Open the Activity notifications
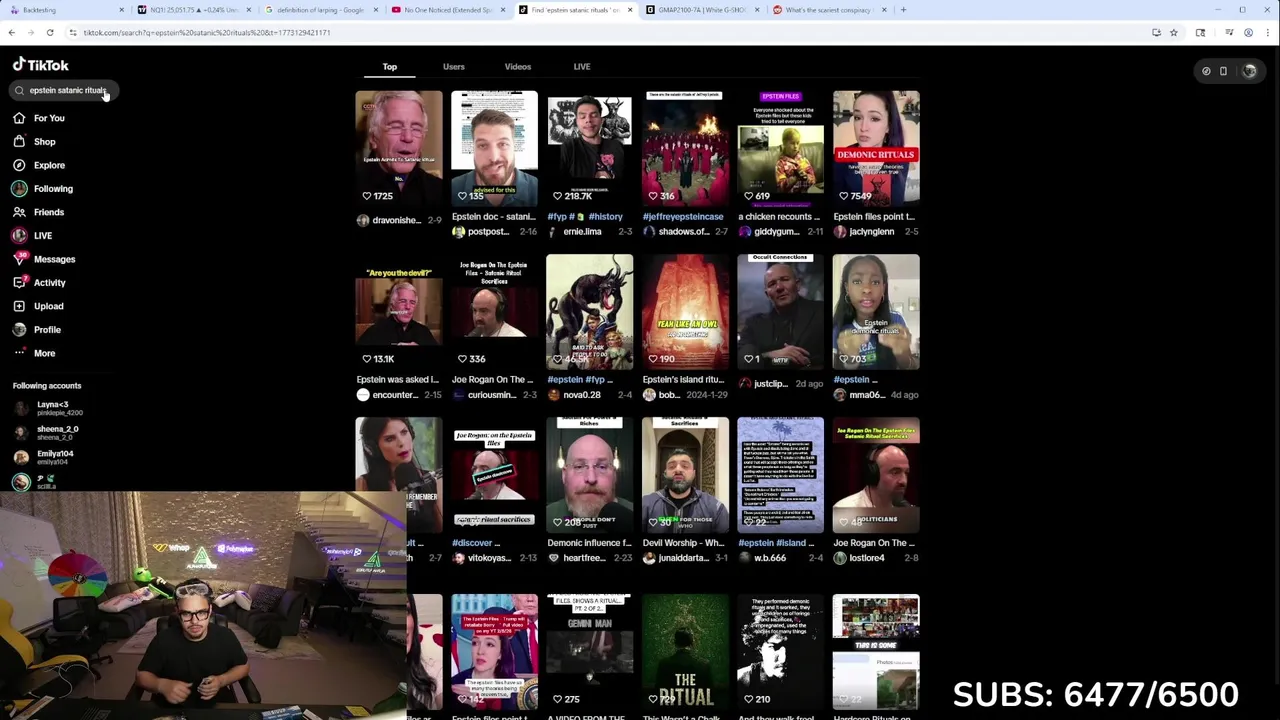 (40, 283)
